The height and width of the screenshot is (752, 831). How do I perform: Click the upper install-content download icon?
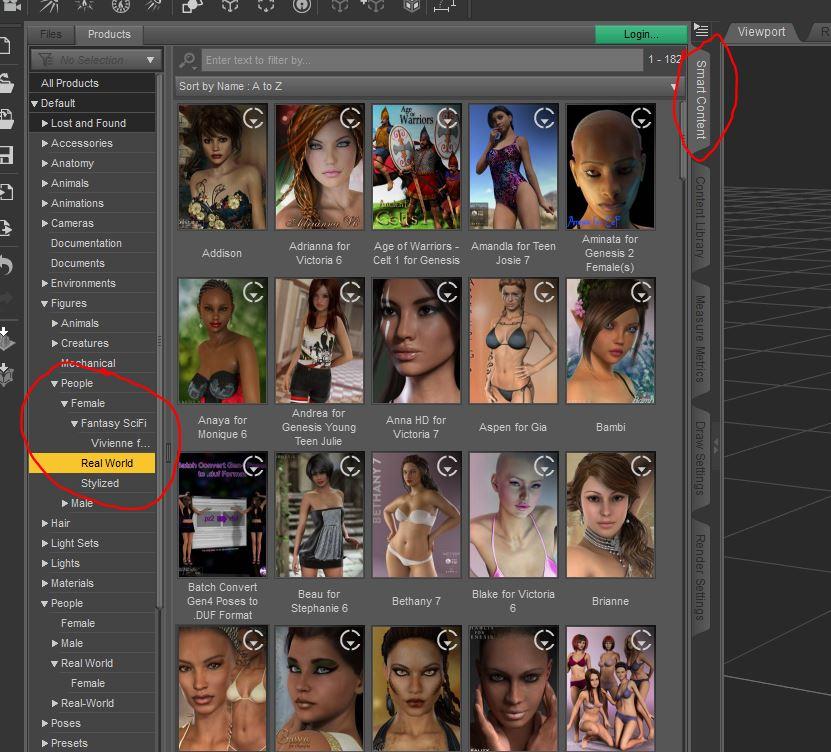click(x=6, y=339)
